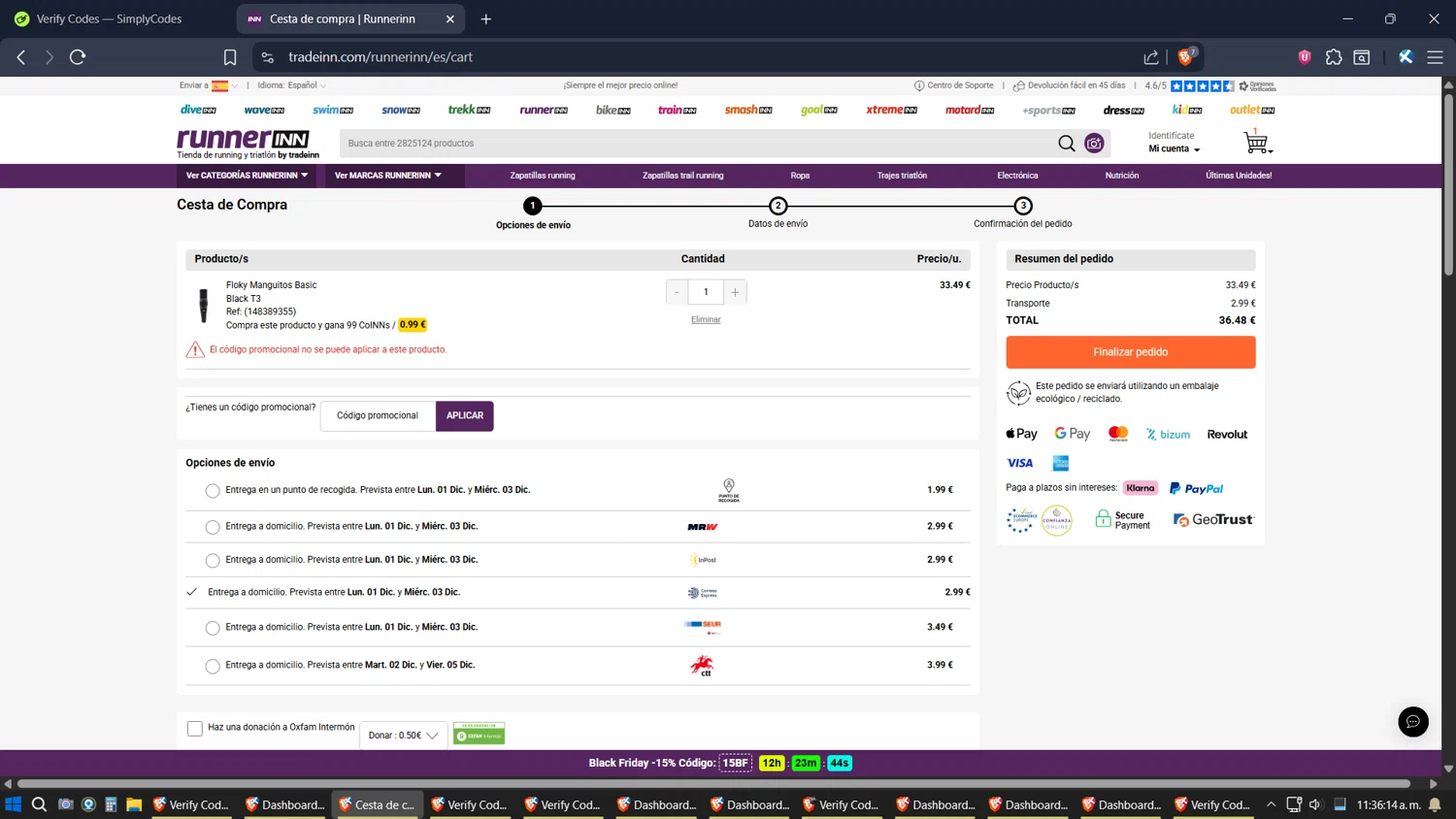Screen dimensions: 1456x819
Task: Open Trajes triatlón menu item
Action: click(902, 176)
